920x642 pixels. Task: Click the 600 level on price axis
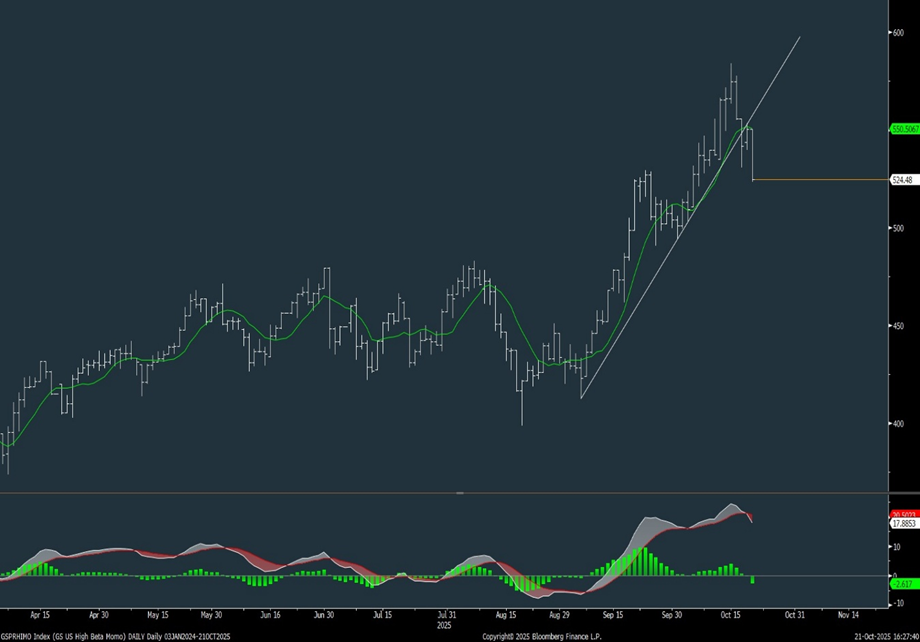pos(897,32)
